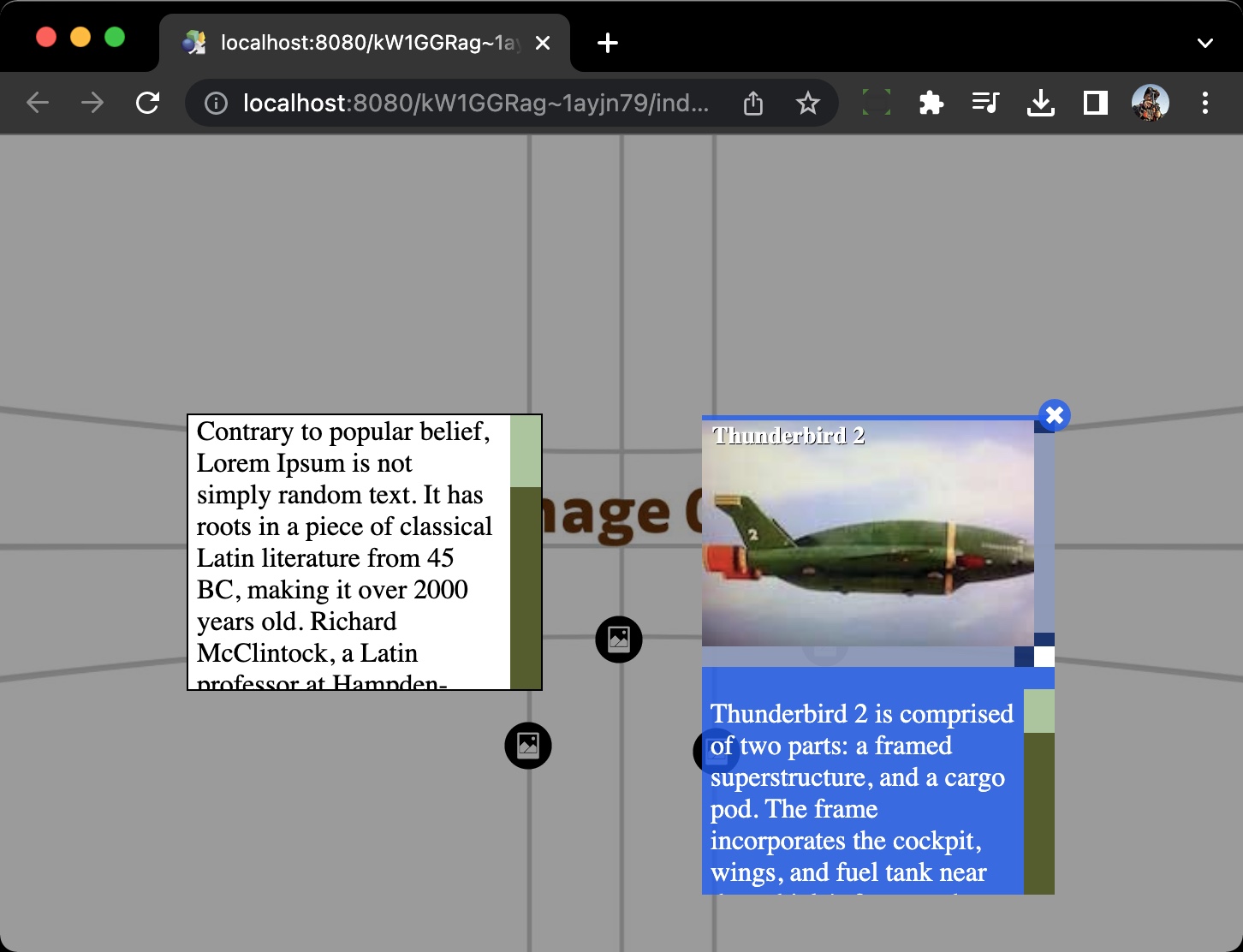Click the lower-left image hotspot icon
The width and height of the screenshot is (1243, 952).
click(x=528, y=746)
